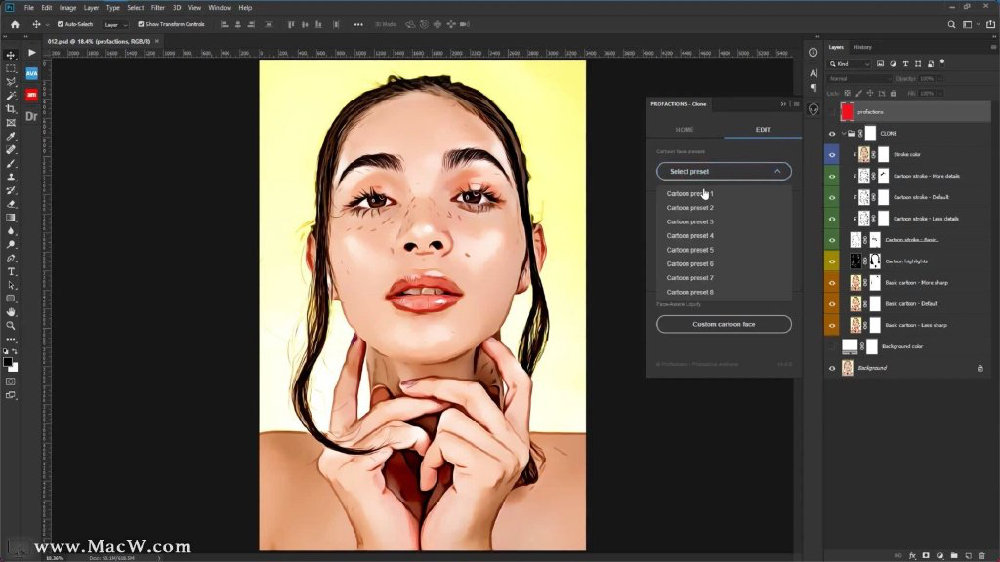This screenshot has height=562, width=1000.
Task: Click the foreground color swatch
Action: (8, 362)
